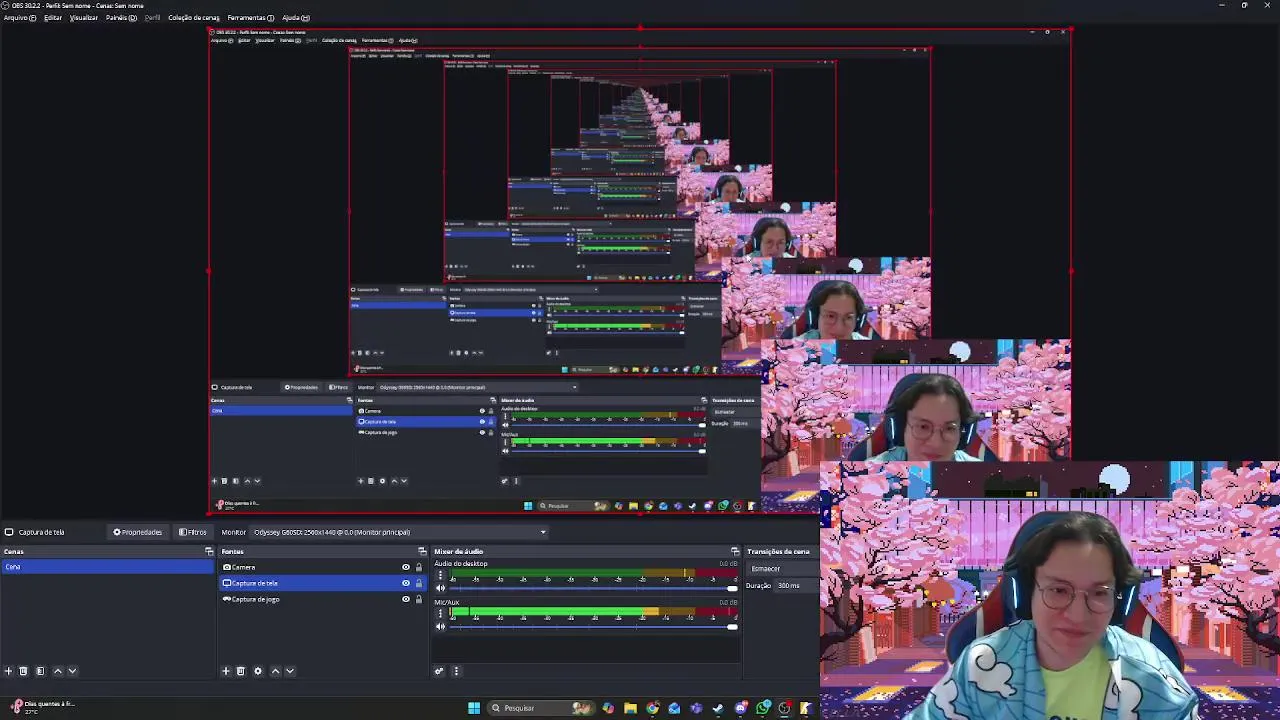Pop out the Mixer de áudio dock
This screenshot has width=1280, height=720.
pyautogui.click(x=735, y=551)
